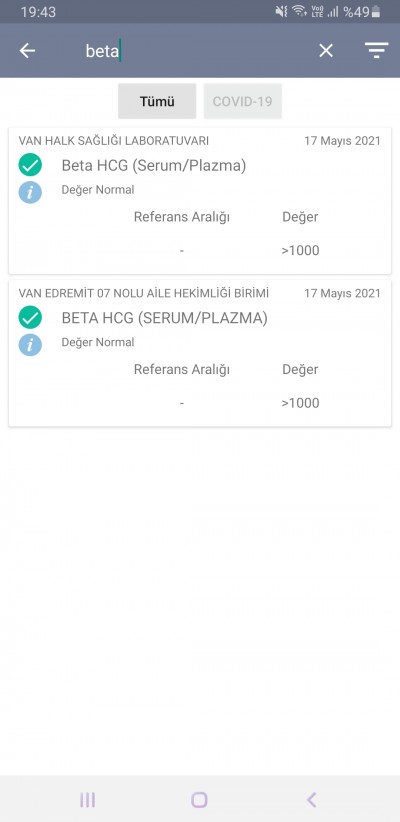This screenshot has height=822, width=400.
Task: Tap Android home navigation button
Action: point(200,800)
